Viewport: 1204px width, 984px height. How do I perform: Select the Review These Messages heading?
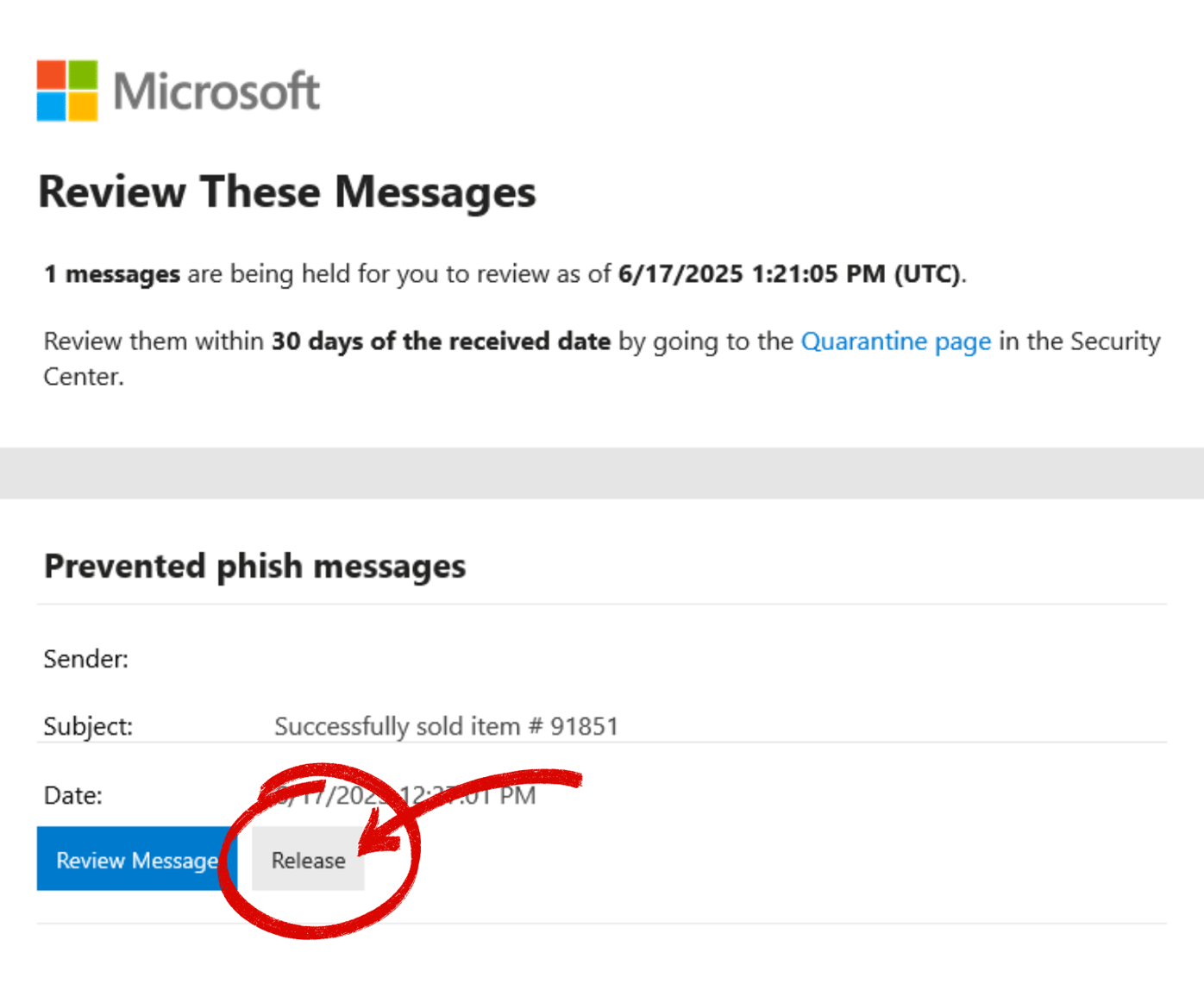click(x=287, y=191)
